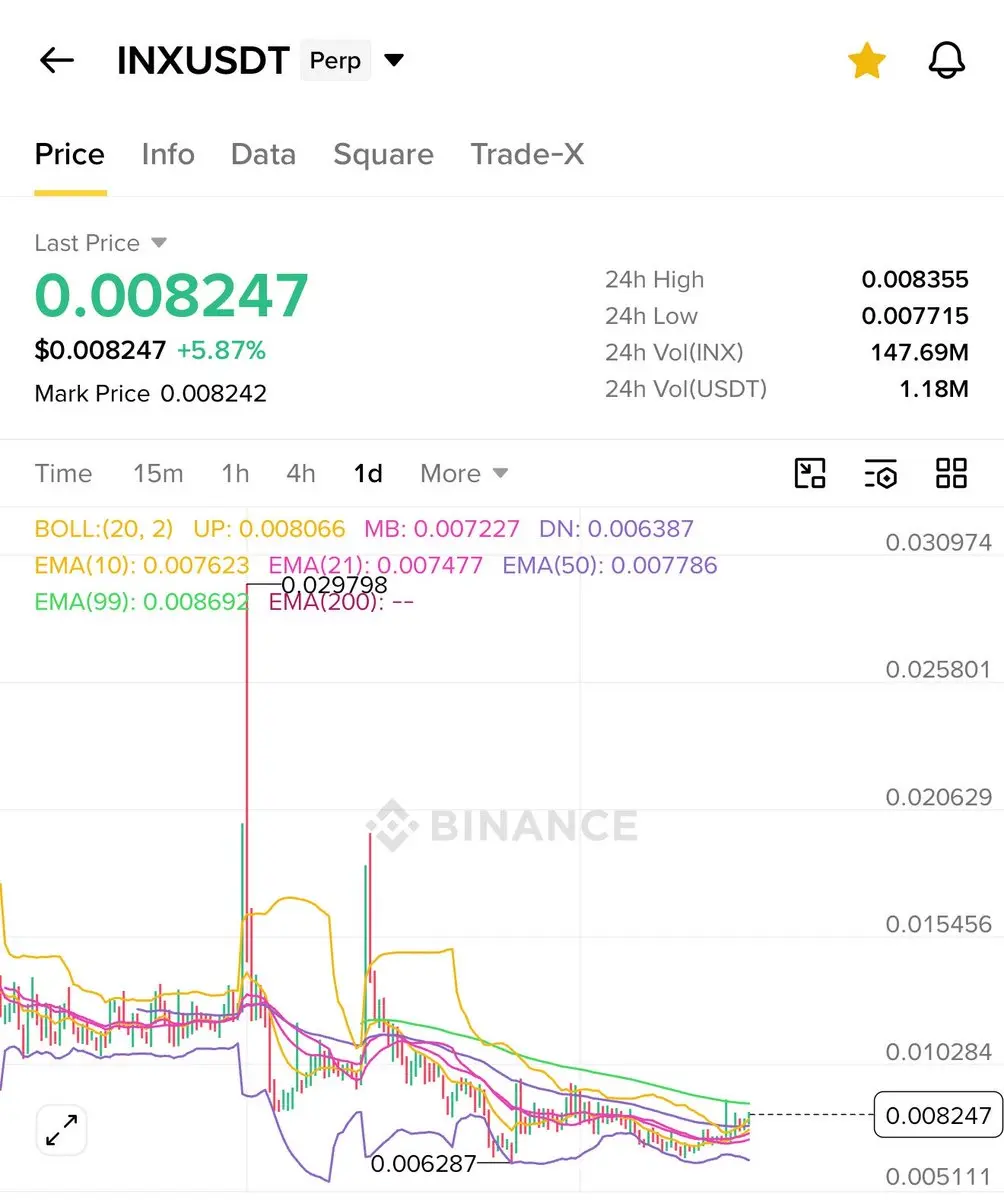
Task: Switch to the Square tab
Action: [383, 154]
